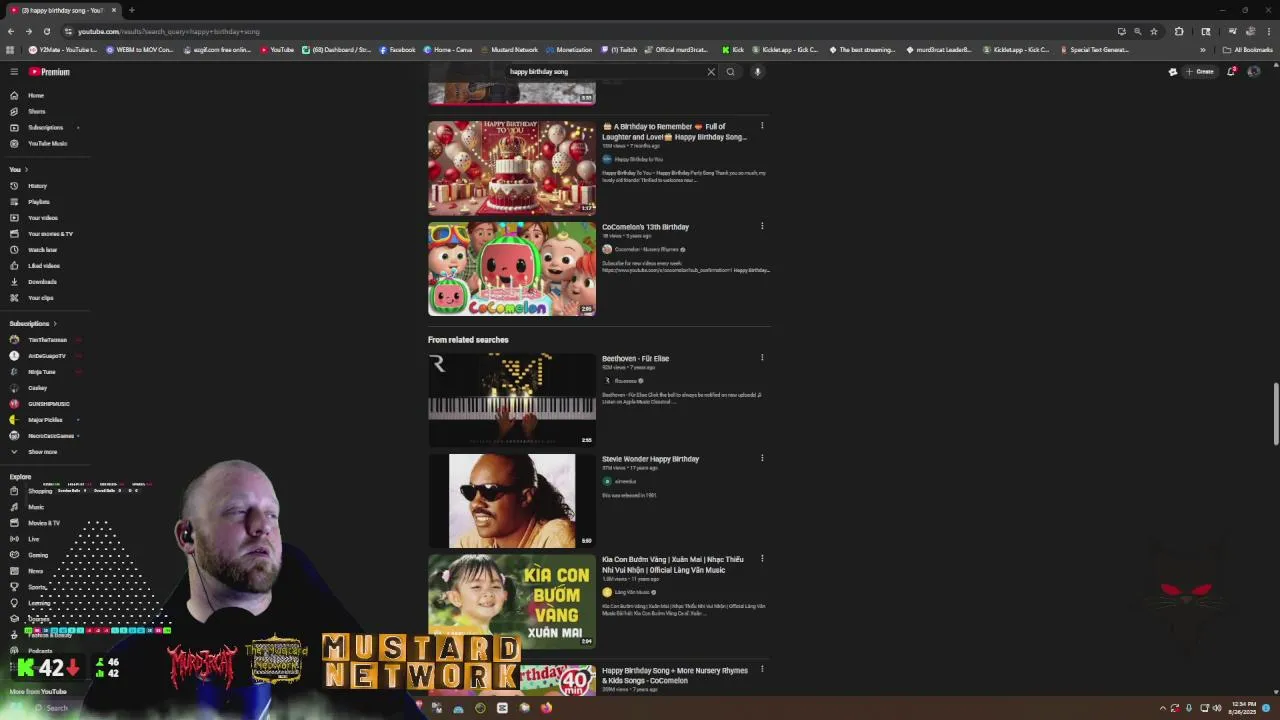
Task: Open Mustard Network bookmark
Action: click(509, 50)
